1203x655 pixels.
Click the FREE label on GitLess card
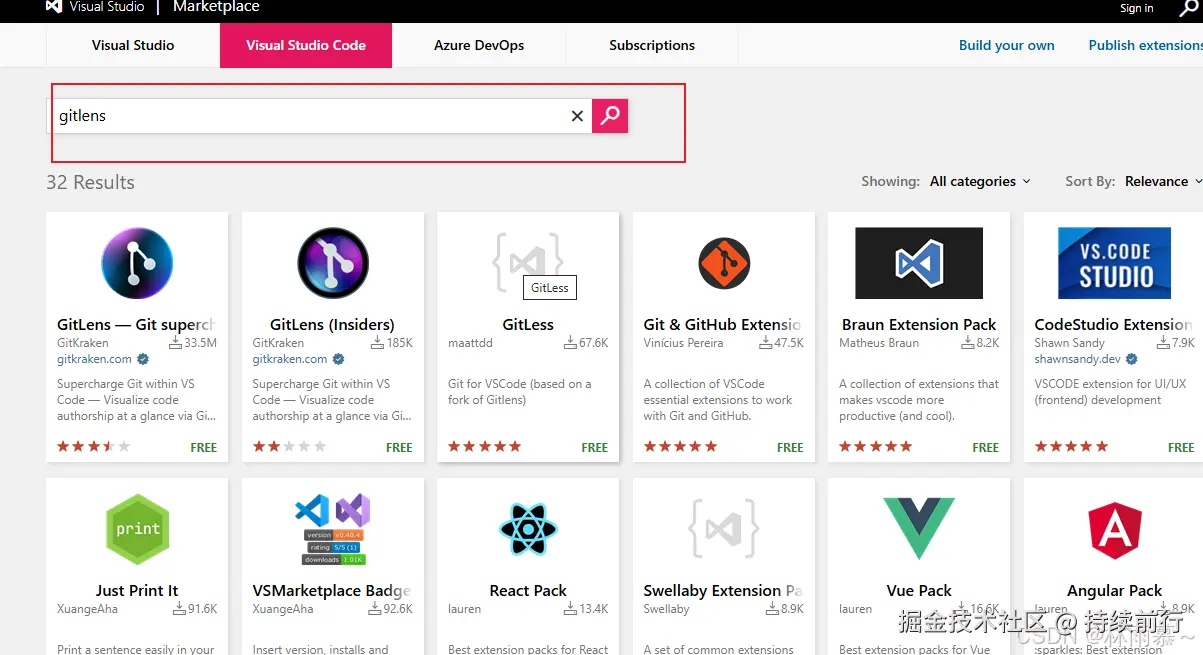click(x=595, y=447)
